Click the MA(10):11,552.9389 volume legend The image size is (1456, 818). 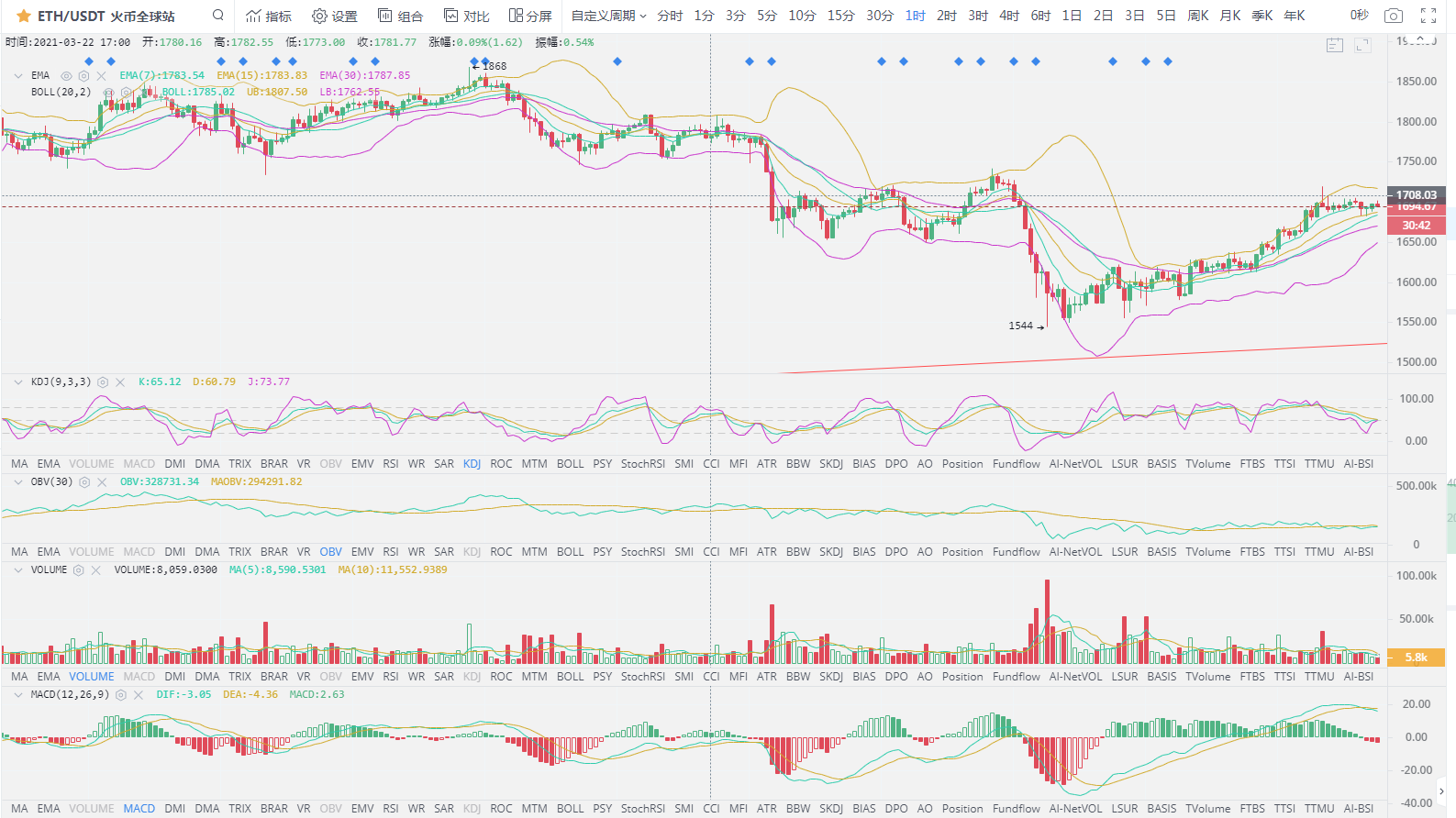coord(393,570)
